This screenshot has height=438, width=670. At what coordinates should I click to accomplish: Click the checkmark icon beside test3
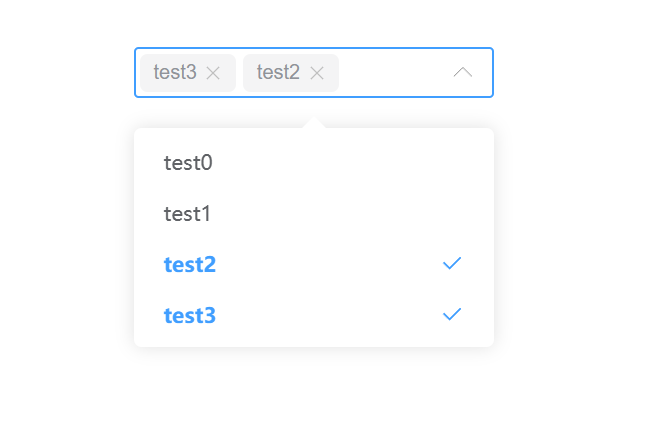[452, 314]
